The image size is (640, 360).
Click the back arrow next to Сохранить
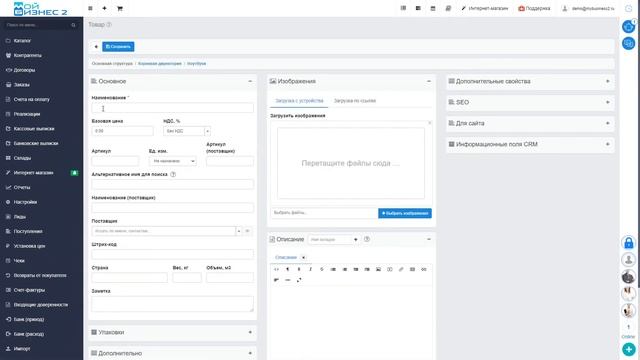pyautogui.click(x=96, y=47)
